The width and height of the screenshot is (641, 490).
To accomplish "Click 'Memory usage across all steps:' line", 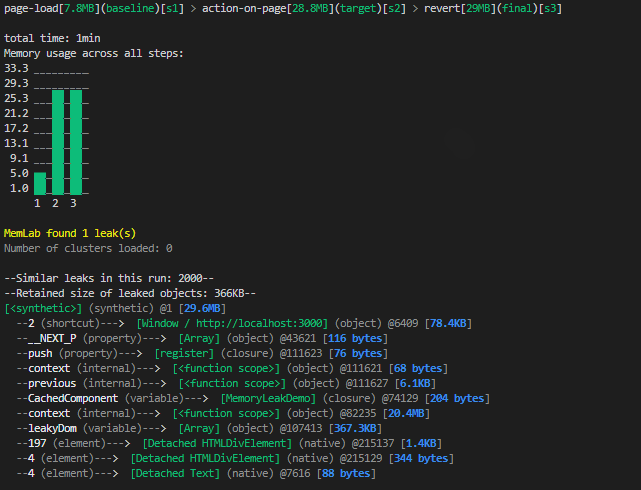I will click(94, 54).
